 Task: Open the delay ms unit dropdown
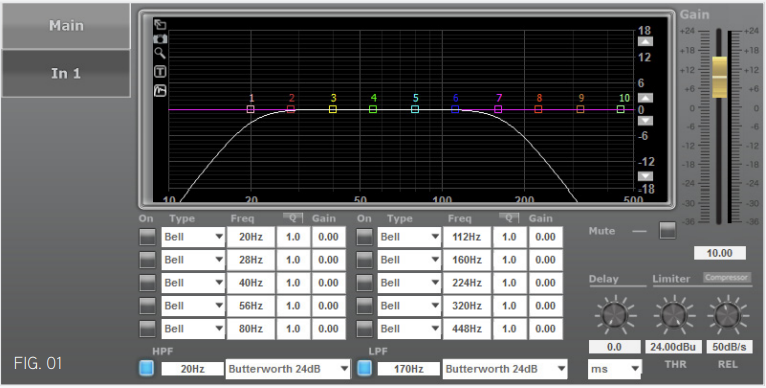click(615, 369)
